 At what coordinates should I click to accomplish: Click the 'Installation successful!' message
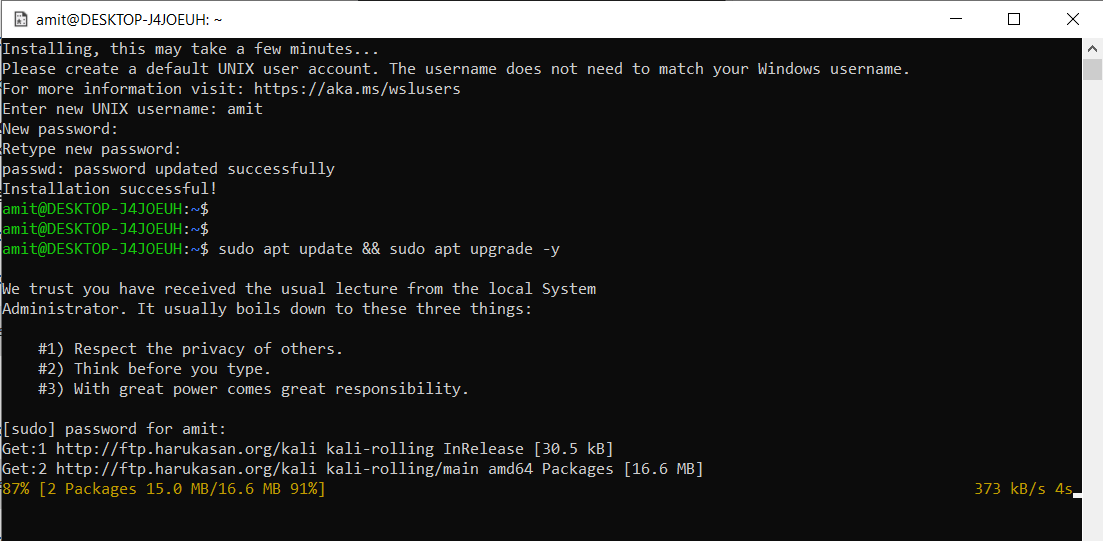coord(110,189)
